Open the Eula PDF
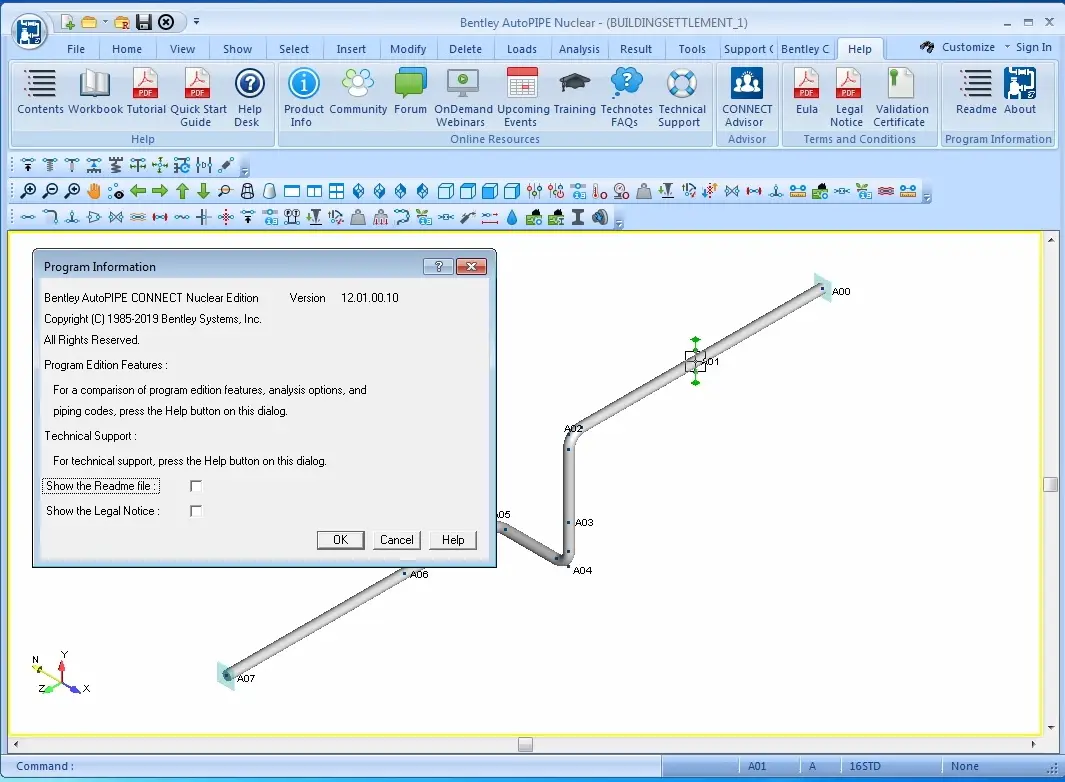 [806, 92]
